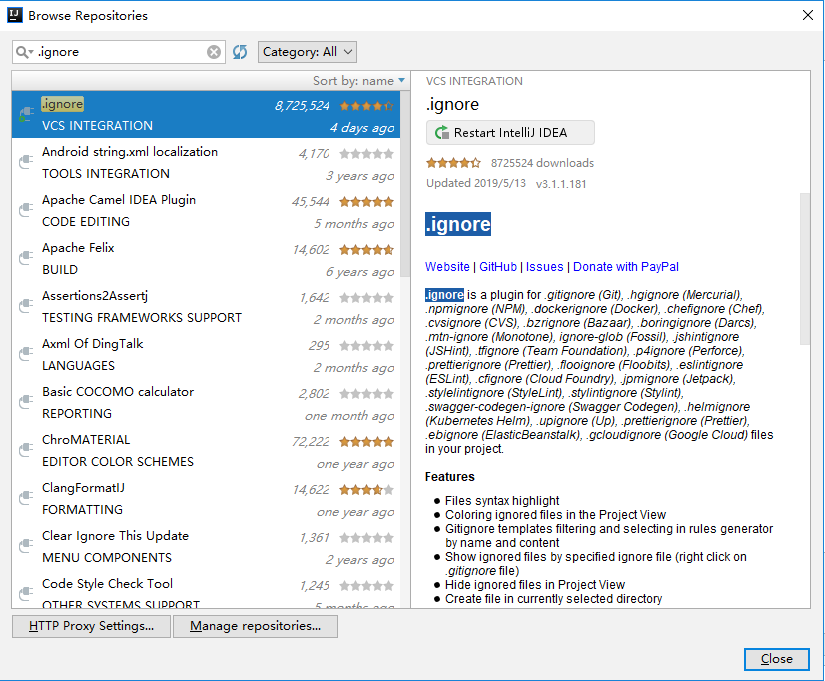Screen dimensions: 825x681
Task: Close the Browse Repositories dialog with Close button
Action: (x=777, y=659)
